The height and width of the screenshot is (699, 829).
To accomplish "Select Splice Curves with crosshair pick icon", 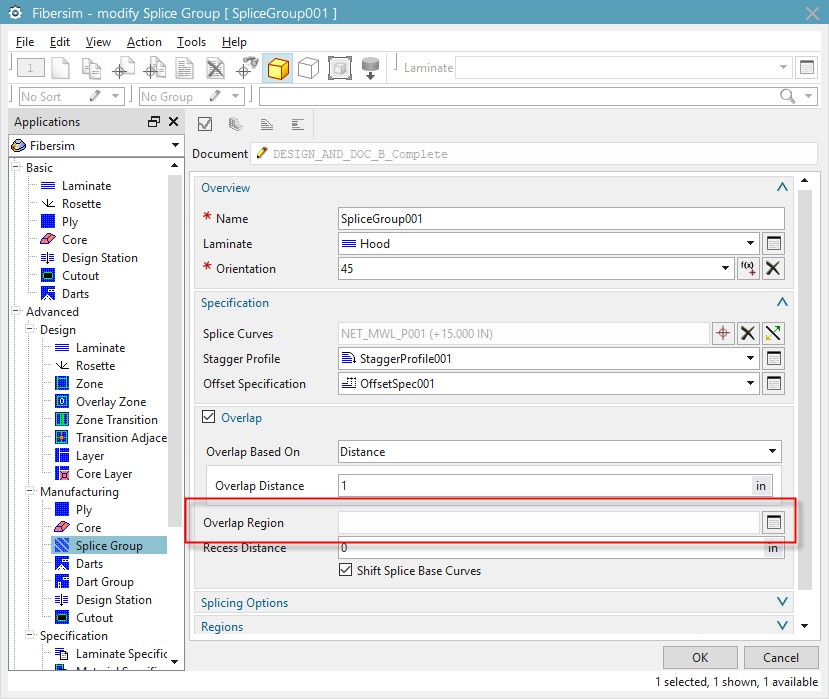I will pyautogui.click(x=723, y=334).
